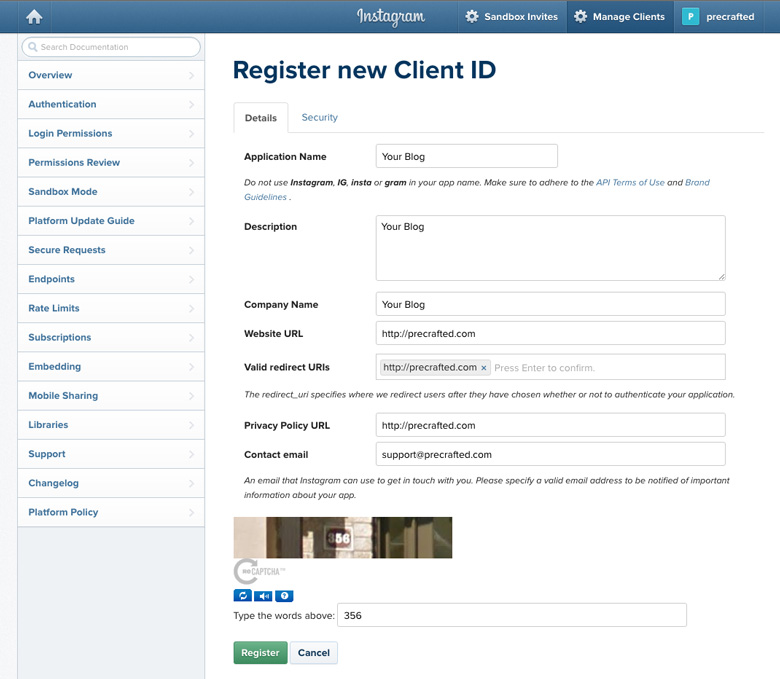This screenshot has height=679, width=780.
Task: Click the captcha answer field
Action: [512, 615]
